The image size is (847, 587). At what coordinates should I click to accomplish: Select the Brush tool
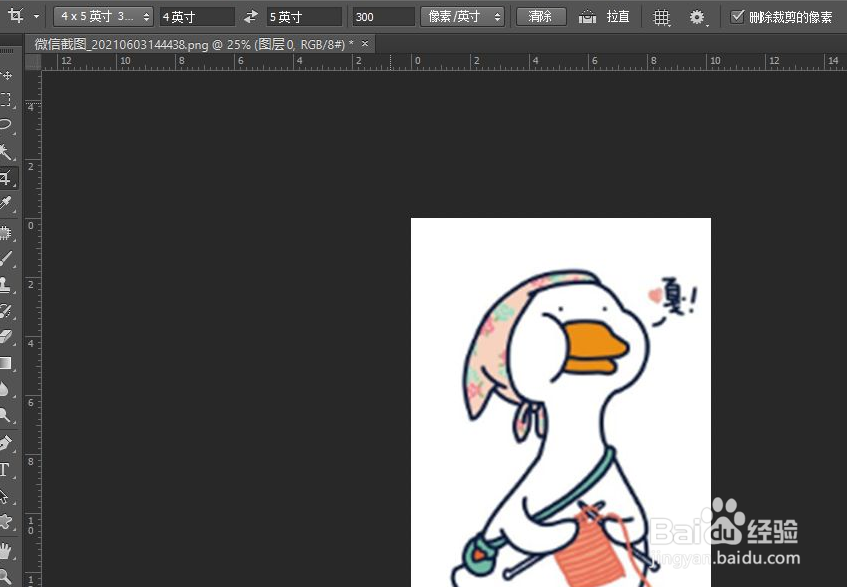pos(5,258)
